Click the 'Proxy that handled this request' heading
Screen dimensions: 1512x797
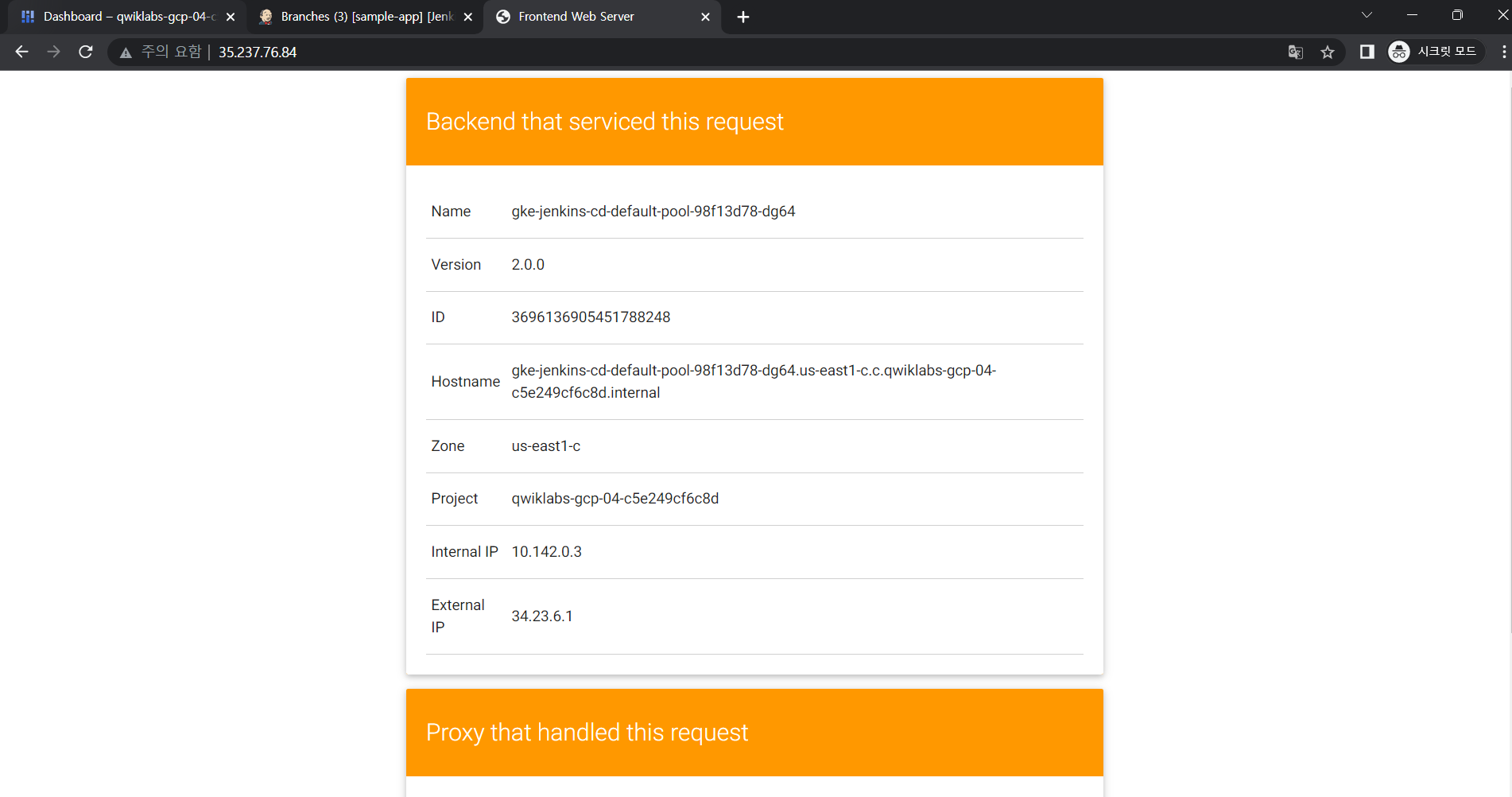[x=587, y=733]
